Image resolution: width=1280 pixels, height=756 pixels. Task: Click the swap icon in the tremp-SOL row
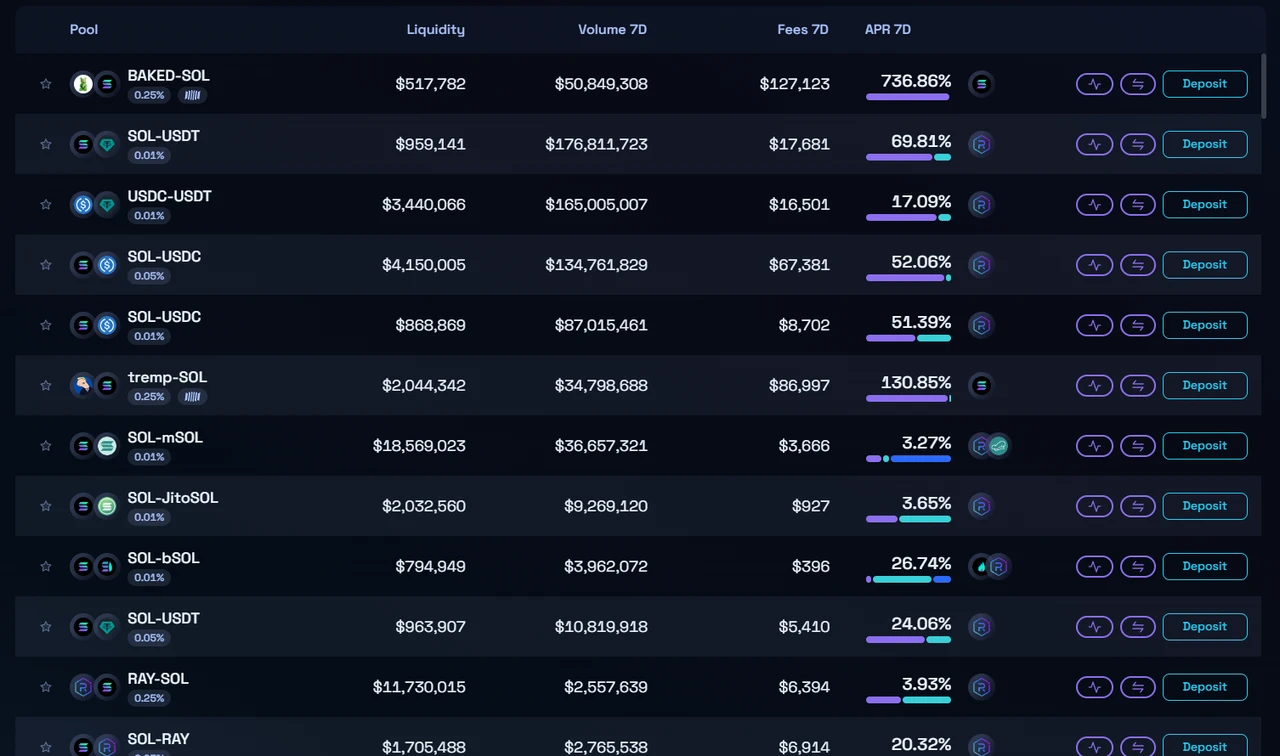click(x=1138, y=385)
